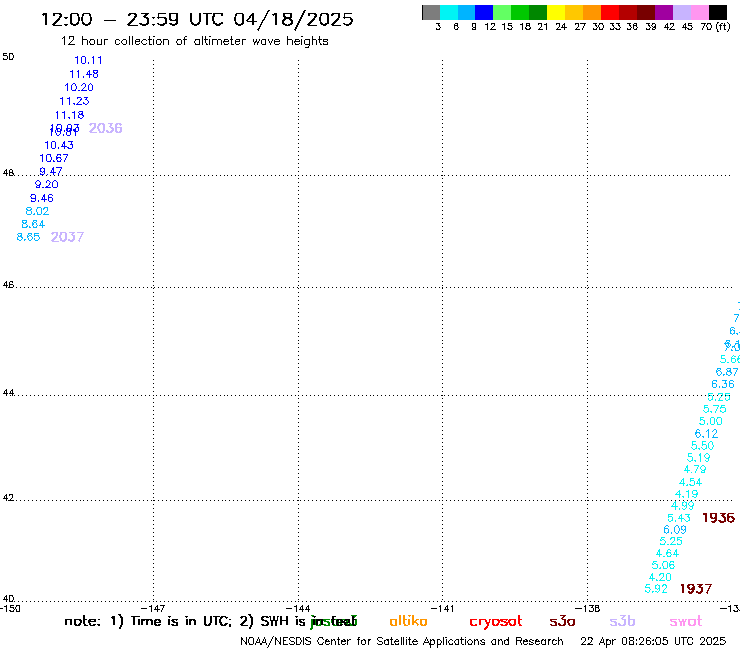The image size is (740, 650).
Task: Click the cryosat satellite legend label
Action: click(x=496, y=621)
